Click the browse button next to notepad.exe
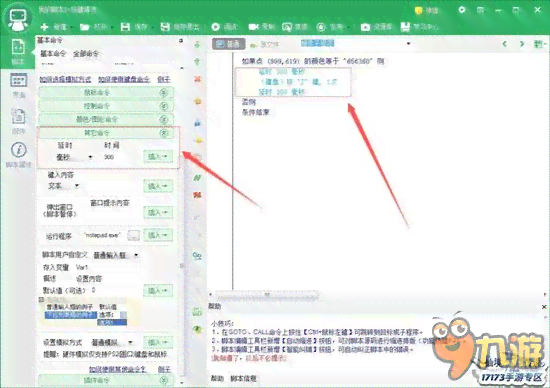The height and width of the screenshot is (388, 550). click(x=133, y=235)
